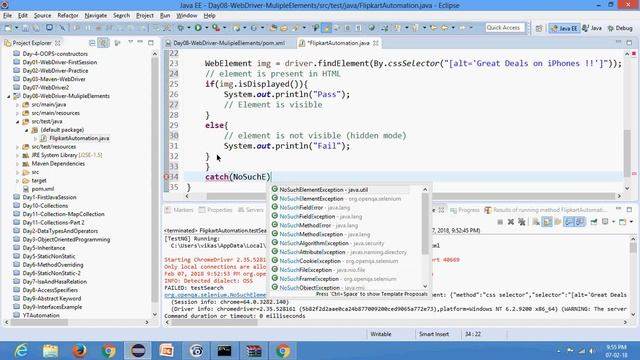
Task: Open Internet Explorer from the taskbar
Action: point(21,351)
